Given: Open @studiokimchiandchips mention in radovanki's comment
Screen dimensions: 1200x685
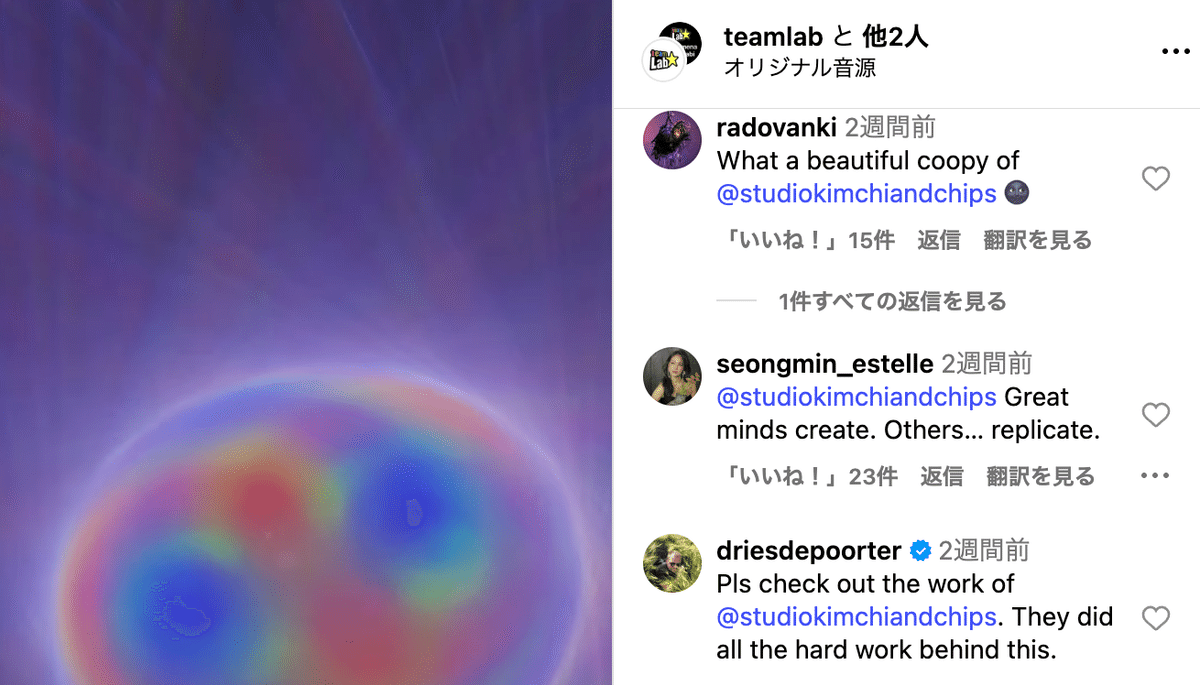Looking at the screenshot, I should tap(857, 193).
